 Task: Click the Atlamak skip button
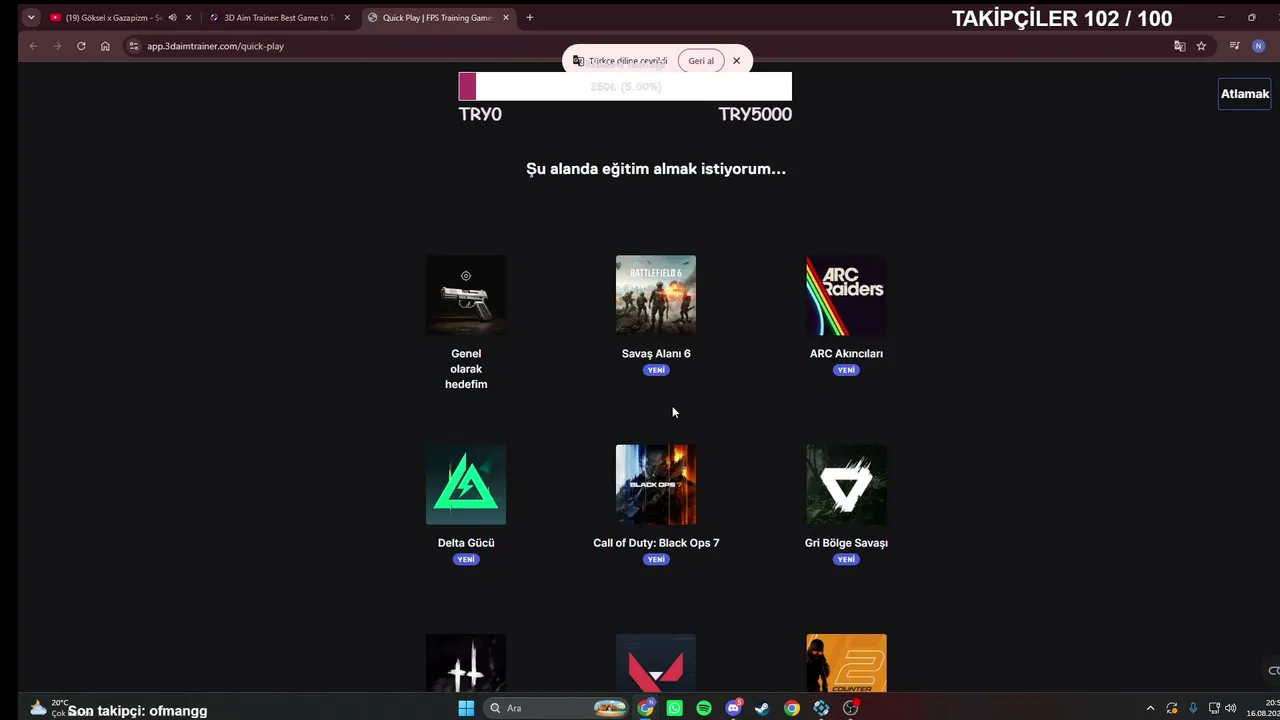[1244, 94]
